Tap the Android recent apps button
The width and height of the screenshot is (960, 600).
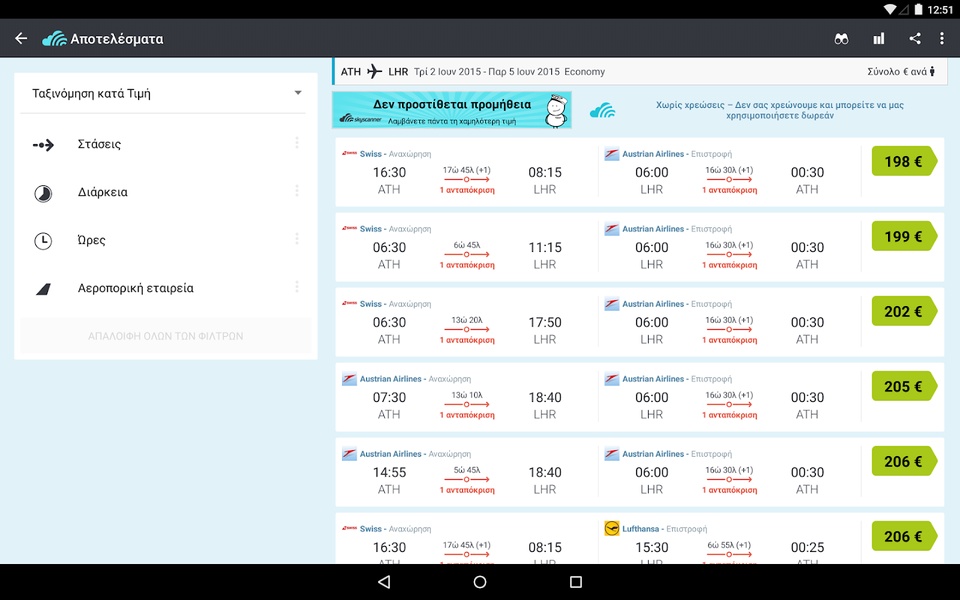576,582
